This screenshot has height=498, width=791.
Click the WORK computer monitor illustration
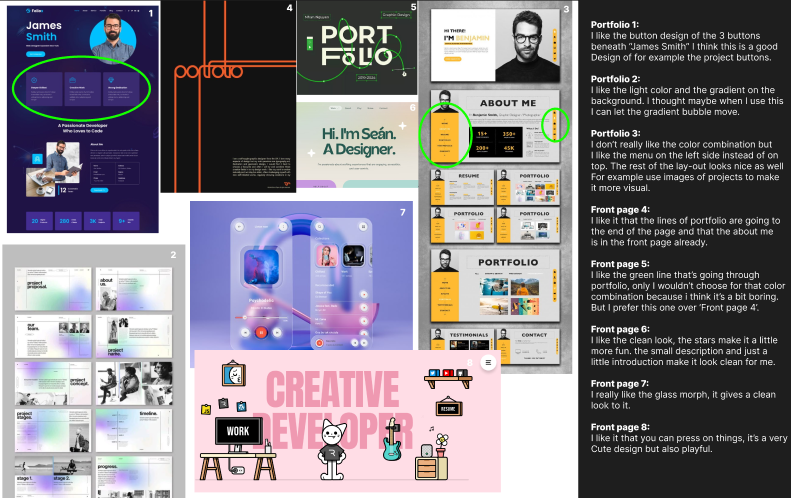pos(239,433)
